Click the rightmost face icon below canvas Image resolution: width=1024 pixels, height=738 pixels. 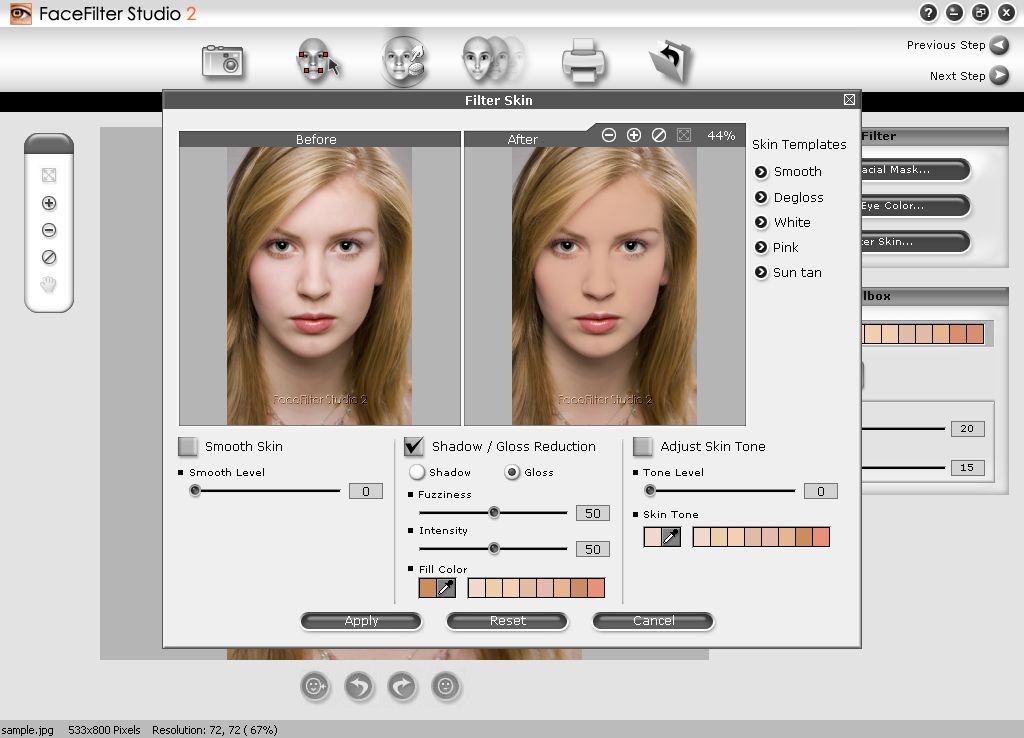(x=446, y=686)
